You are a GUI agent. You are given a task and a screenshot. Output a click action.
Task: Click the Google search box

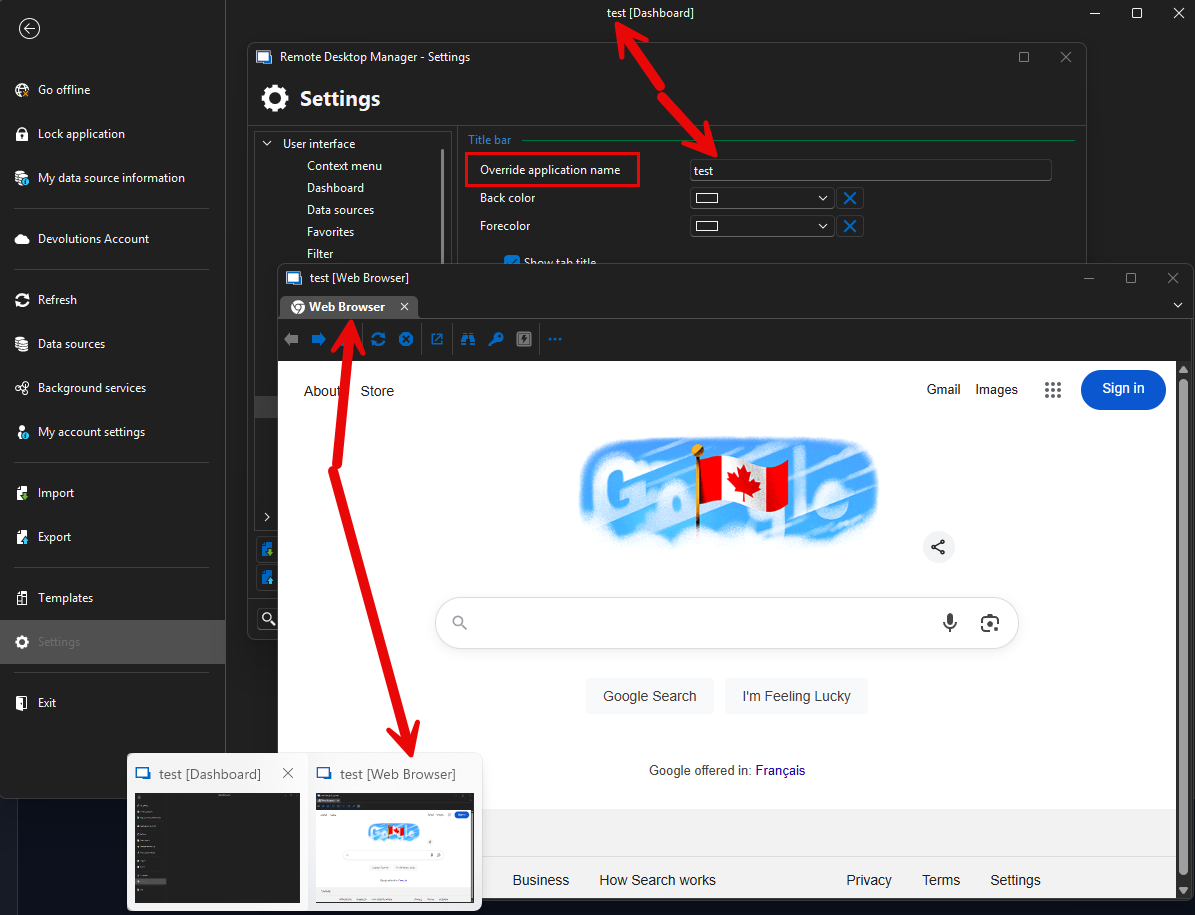click(x=726, y=623)
